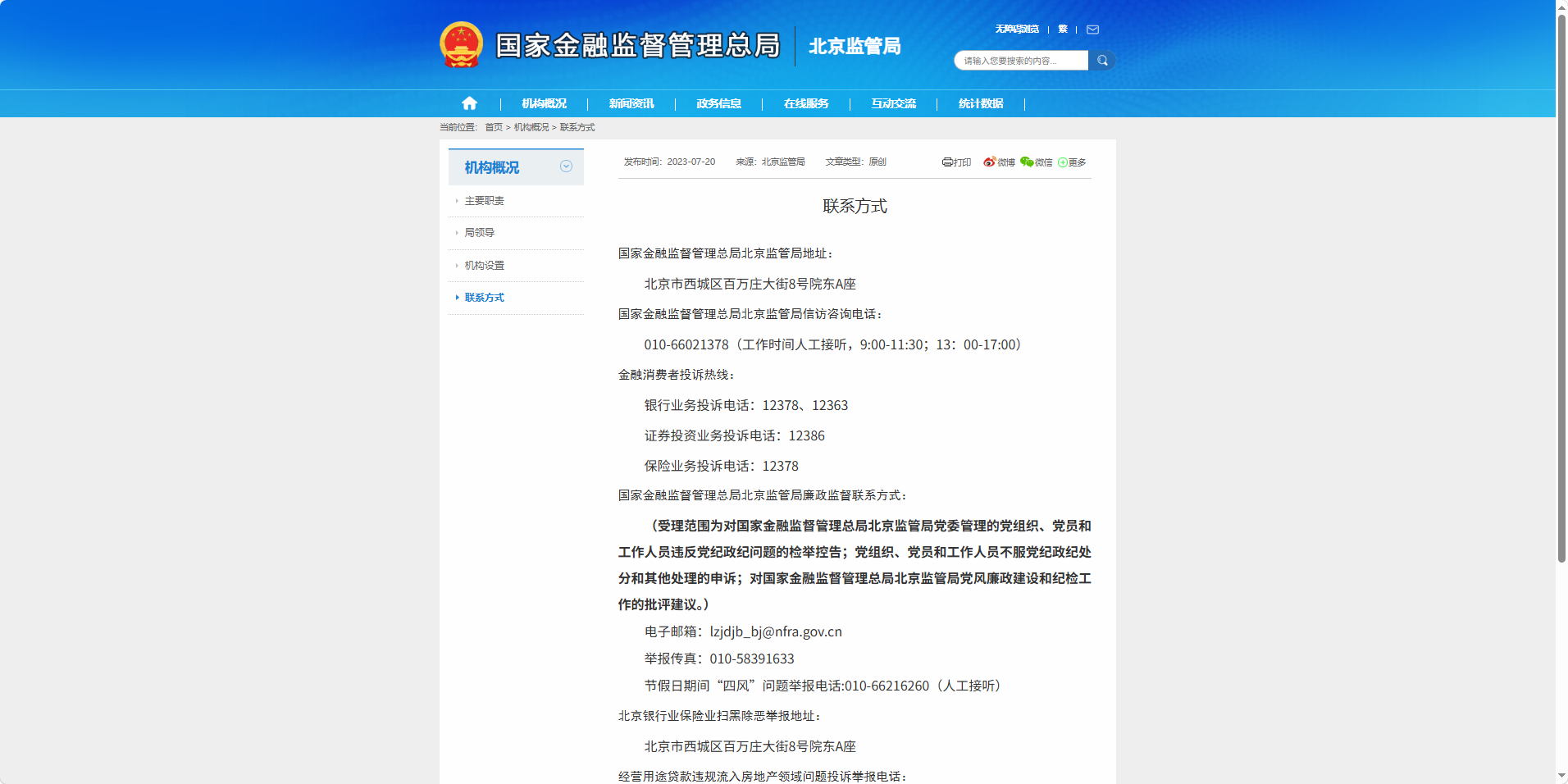Image resolution: width=1568 pixels, height=784 pixels.
Task: Click 首页 in the breadcrumb trail
Action: (494, 127)
